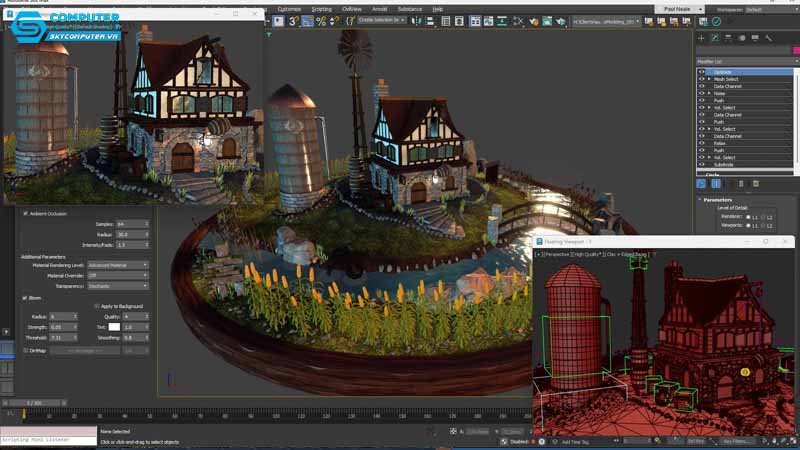Click the Percent Snap toolbar icon

tap(321, 21)
